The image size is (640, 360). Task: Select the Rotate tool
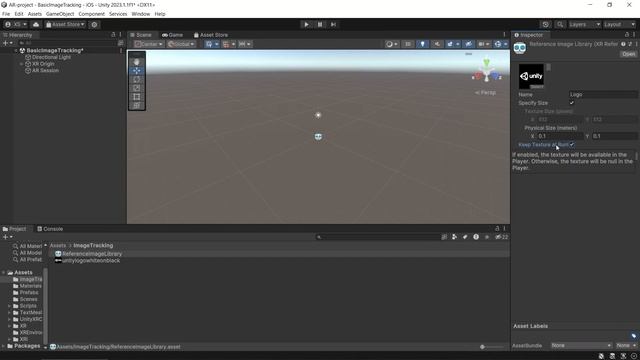pos(137,79)
